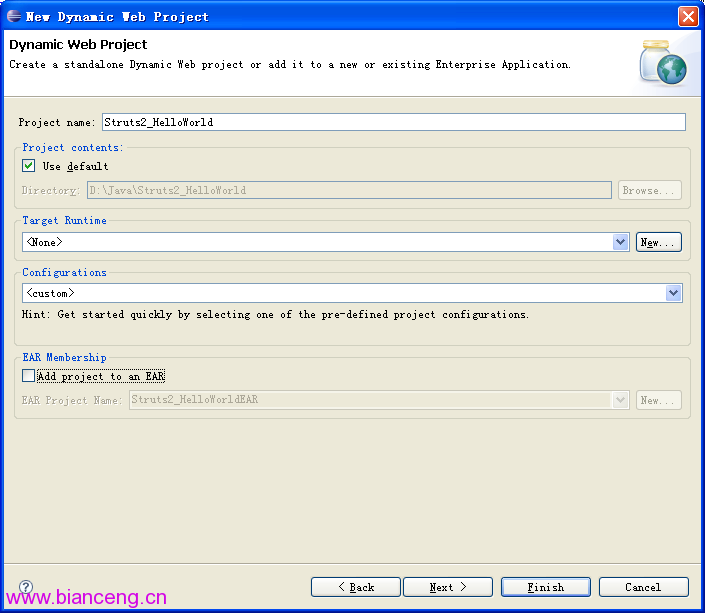Viewport: 705px width, 613px height.
Task: Uncheck the Use default checkbox
Action: [28, 166]
